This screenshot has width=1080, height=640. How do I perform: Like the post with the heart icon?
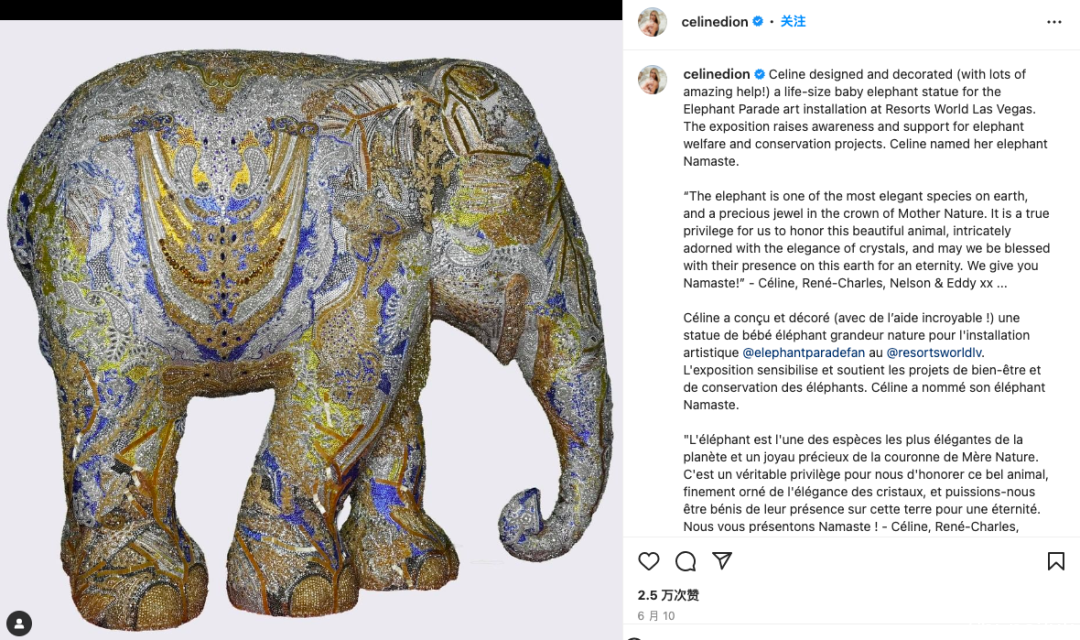pyautogui.click(x=649, y=561)
